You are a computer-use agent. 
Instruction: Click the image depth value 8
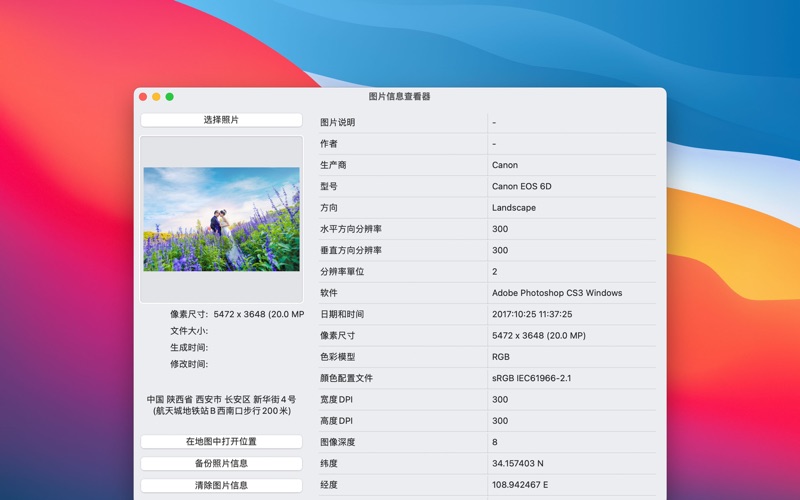494,442
